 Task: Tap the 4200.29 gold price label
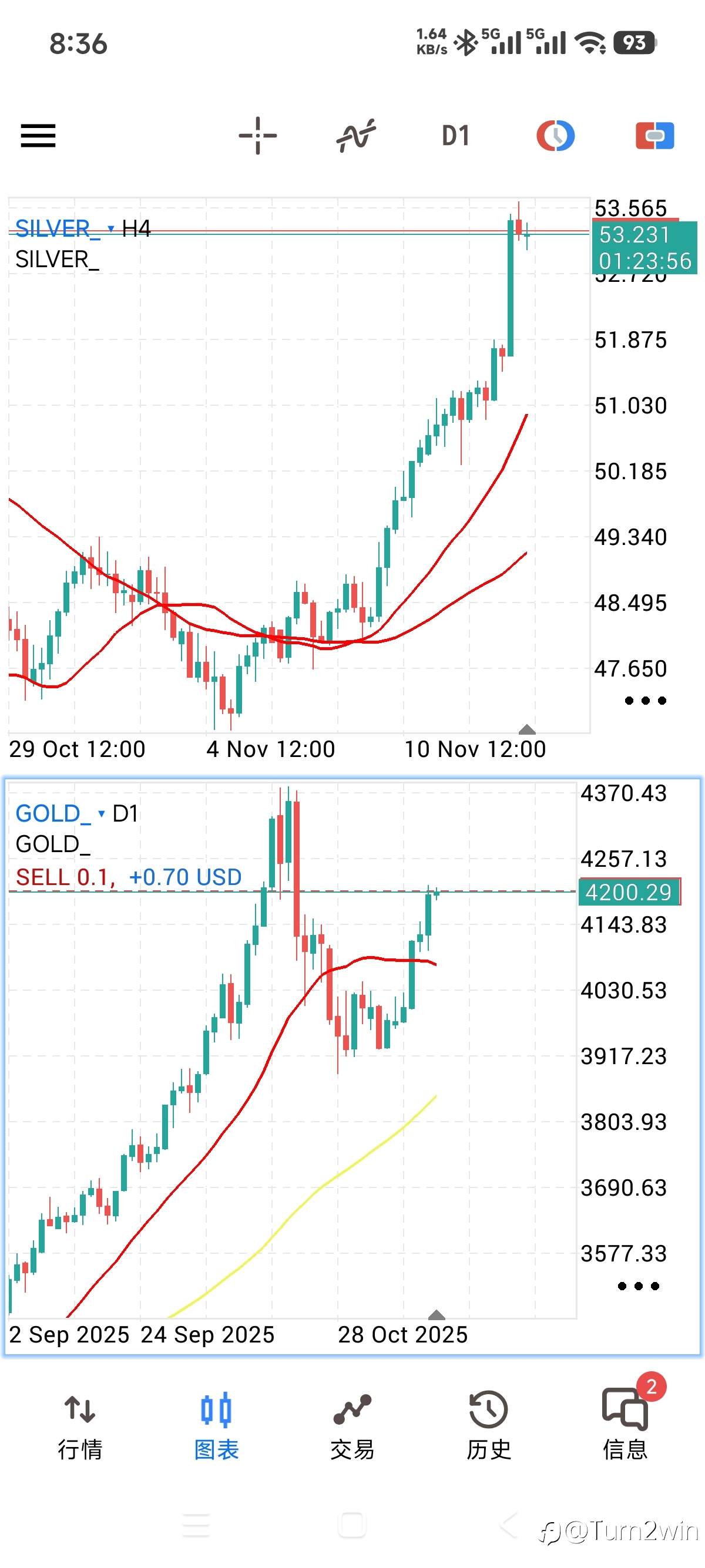(628, 892)
